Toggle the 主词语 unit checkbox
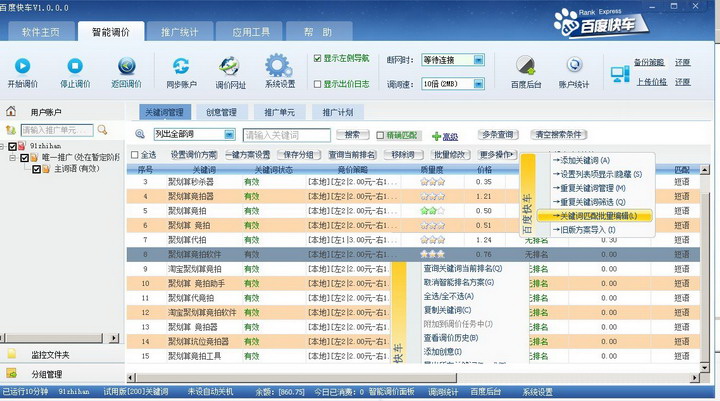This screenshot has width=720, height=401. (x=36, y=169)
